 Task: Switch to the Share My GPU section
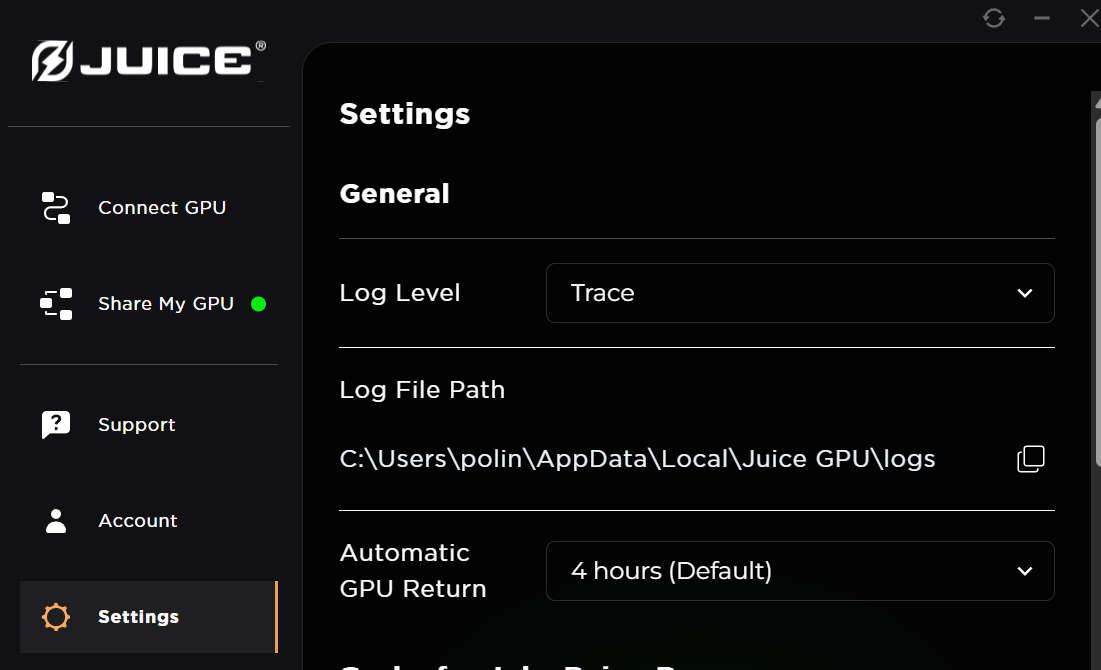click(165, 303)
